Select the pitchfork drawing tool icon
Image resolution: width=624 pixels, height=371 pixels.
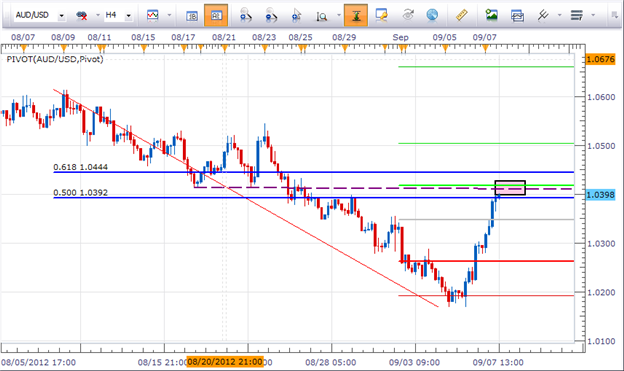542,15
